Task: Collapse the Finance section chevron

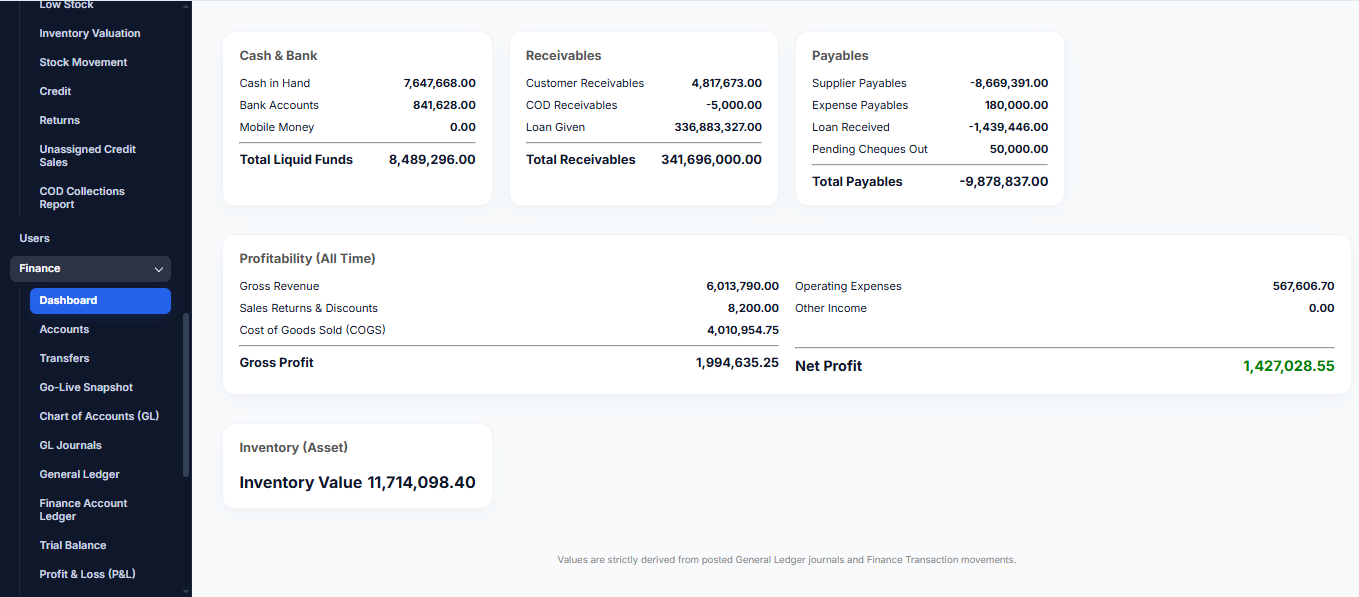Action: [x=158, y=269]
